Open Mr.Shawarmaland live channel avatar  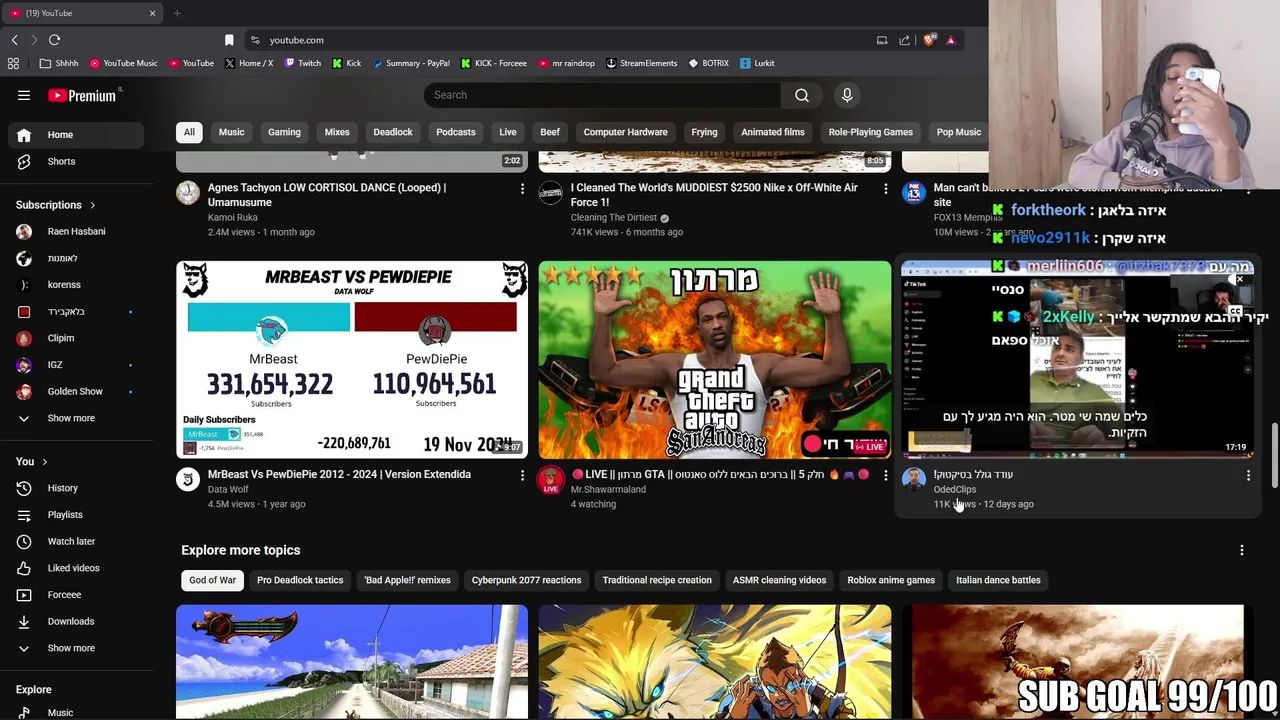pos(551,480)
